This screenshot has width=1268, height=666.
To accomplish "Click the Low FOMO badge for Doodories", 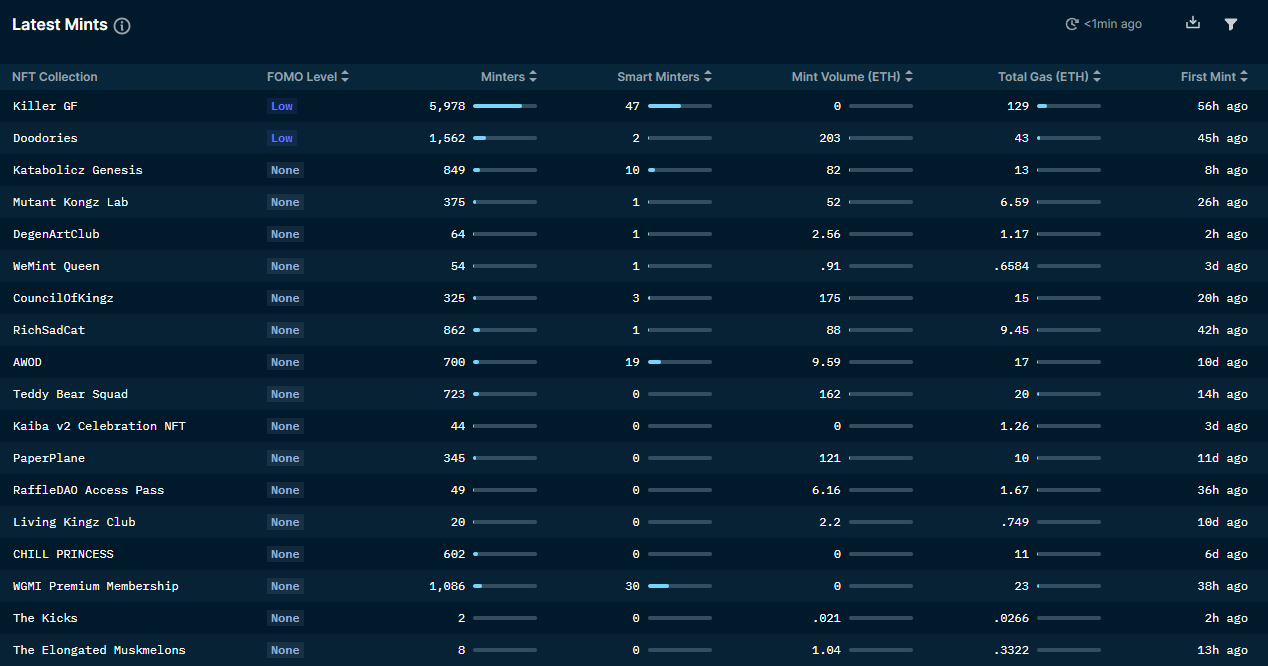I will (x=282, y=138).
